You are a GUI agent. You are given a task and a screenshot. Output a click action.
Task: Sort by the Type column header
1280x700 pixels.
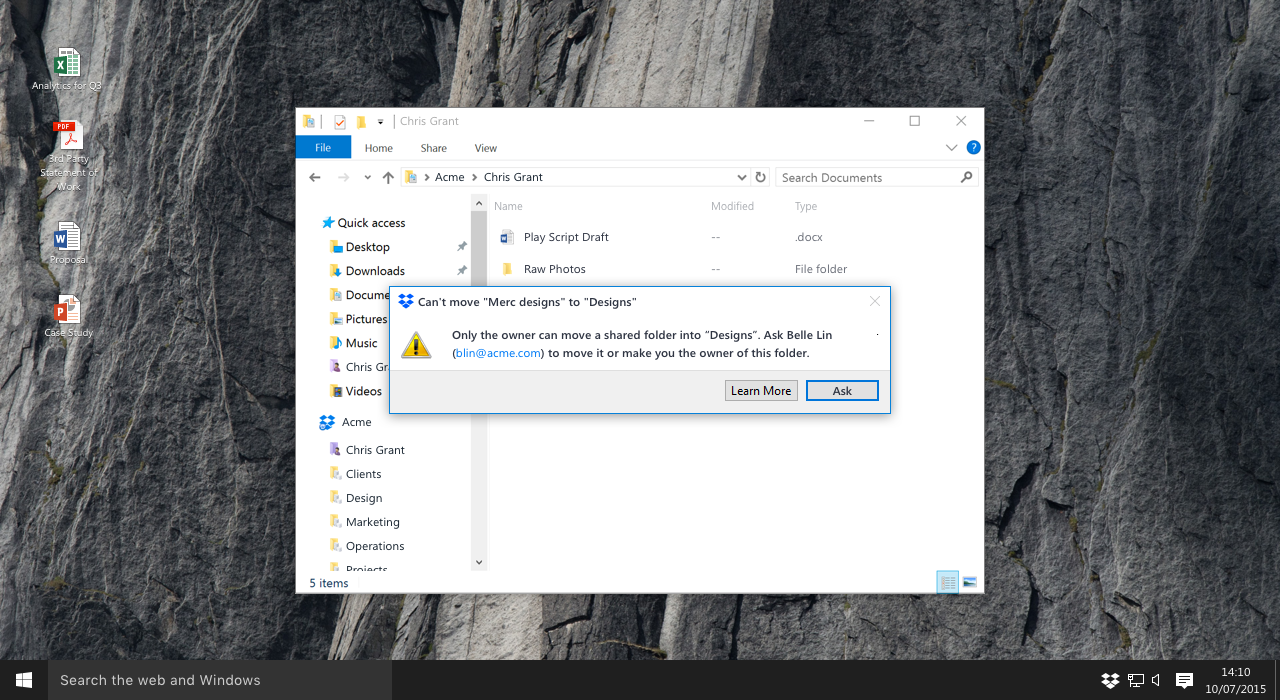coord(806,206)
